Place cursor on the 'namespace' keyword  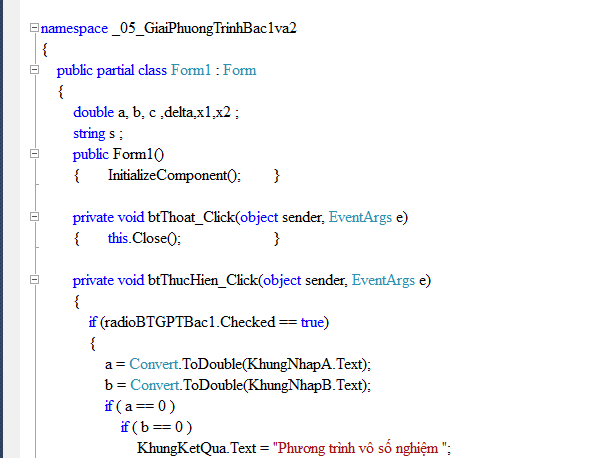(x=74, y=29)
